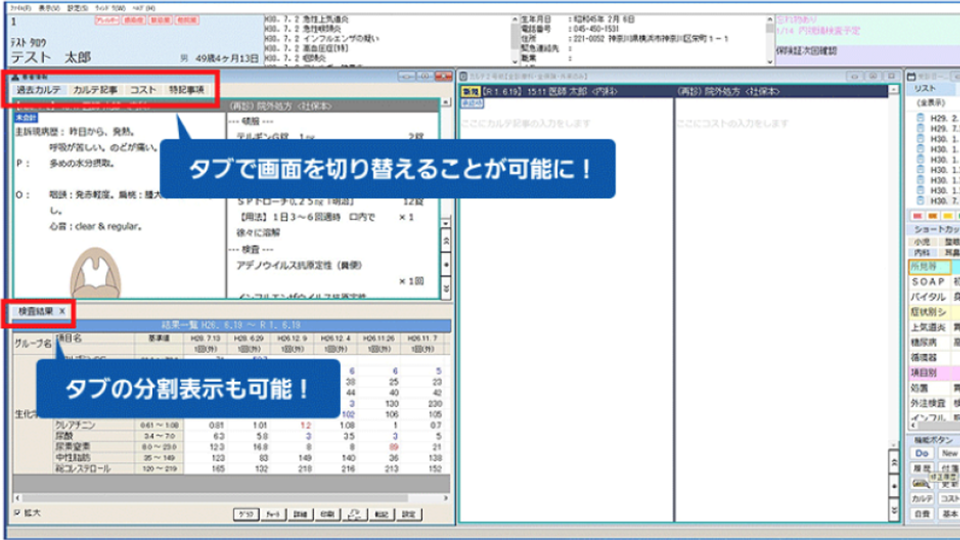Switch to the 過去カルテ tab

(x=39, y=90)
